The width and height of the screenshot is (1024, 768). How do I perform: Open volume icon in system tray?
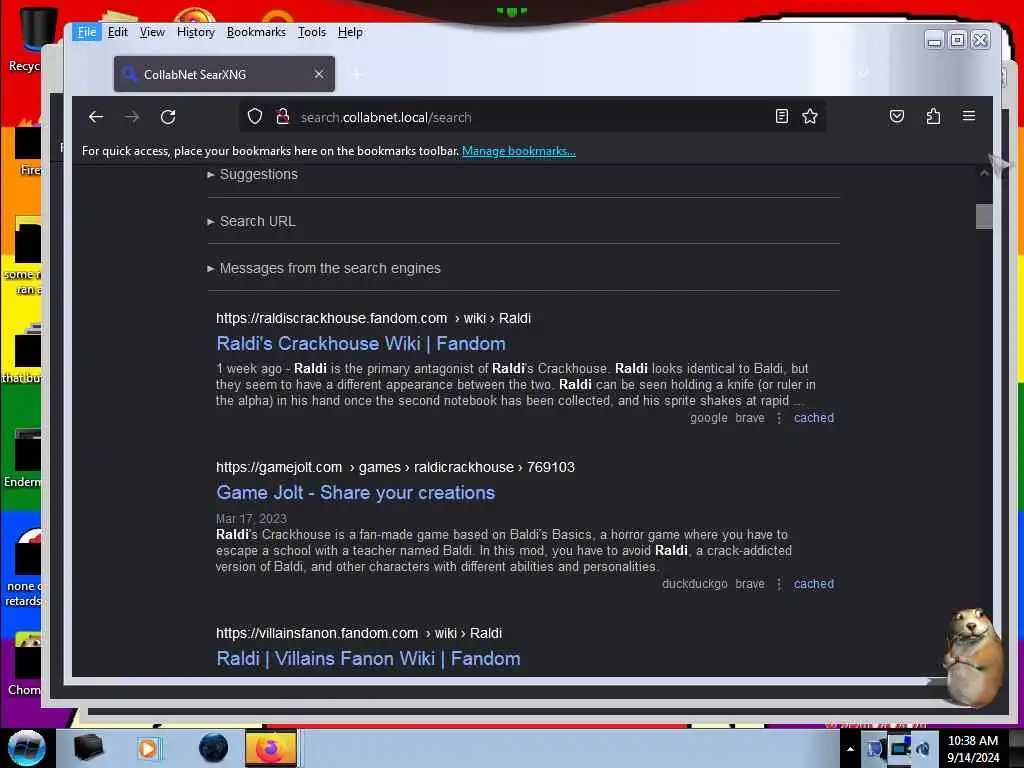point(923,748)
